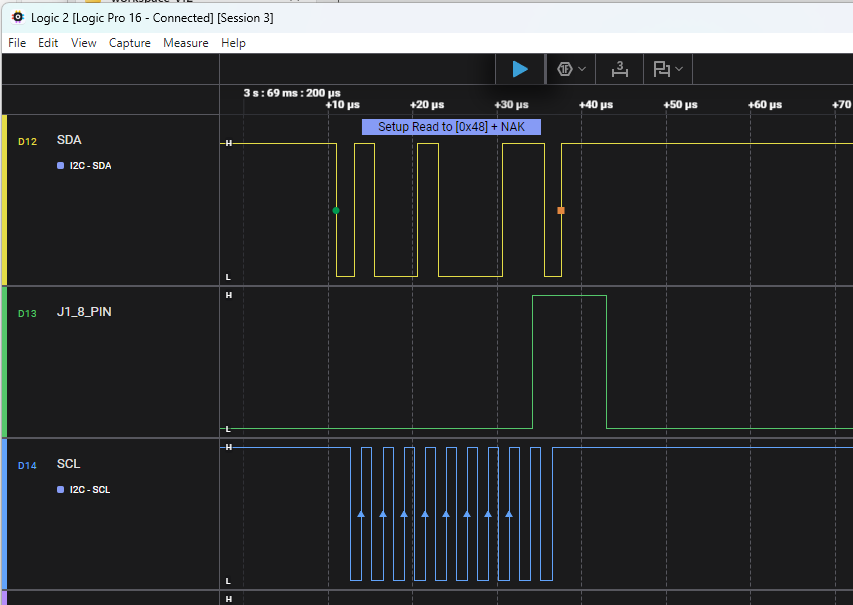The image size is (853, 605).
Task: Open the File menu
Action: [17, 43]
